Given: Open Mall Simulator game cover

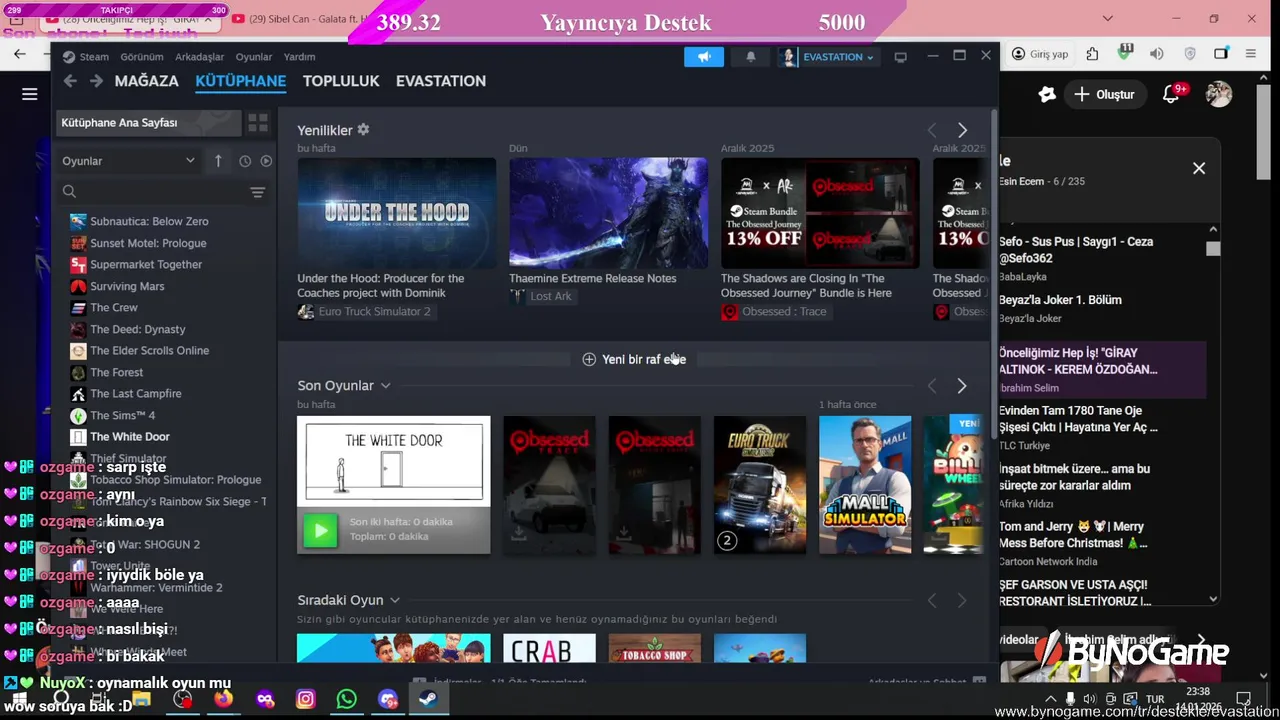Looking at the screenshot, I should pyautogui.click(x=865, y=485).
